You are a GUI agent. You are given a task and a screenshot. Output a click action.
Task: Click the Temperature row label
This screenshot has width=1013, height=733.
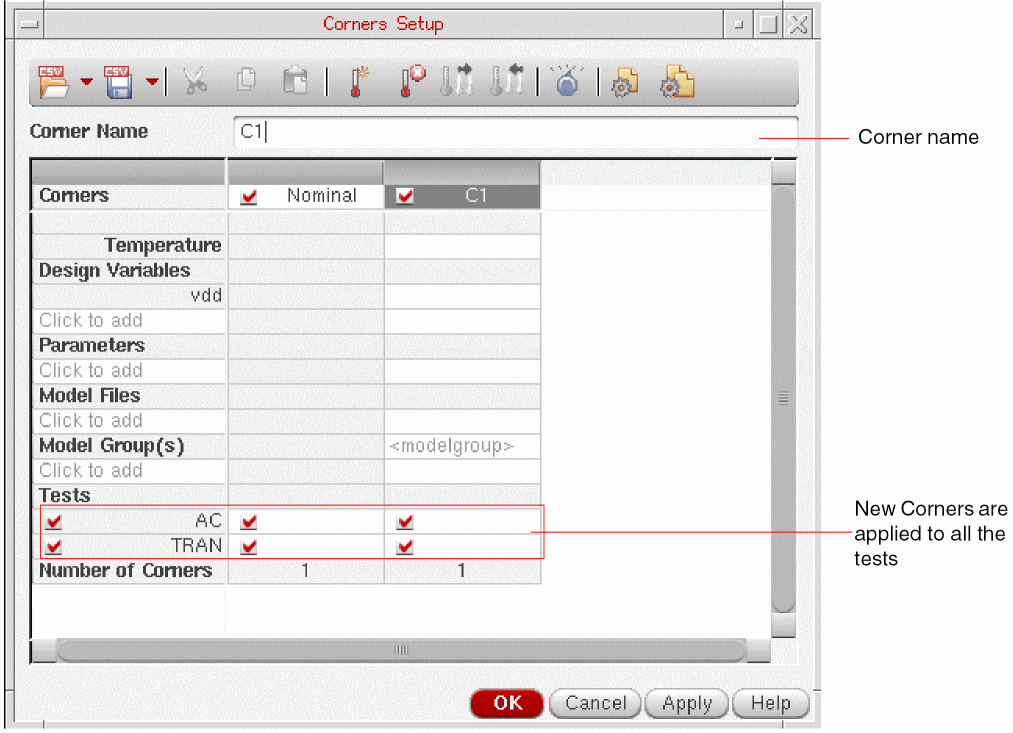[x=129, y=246]
